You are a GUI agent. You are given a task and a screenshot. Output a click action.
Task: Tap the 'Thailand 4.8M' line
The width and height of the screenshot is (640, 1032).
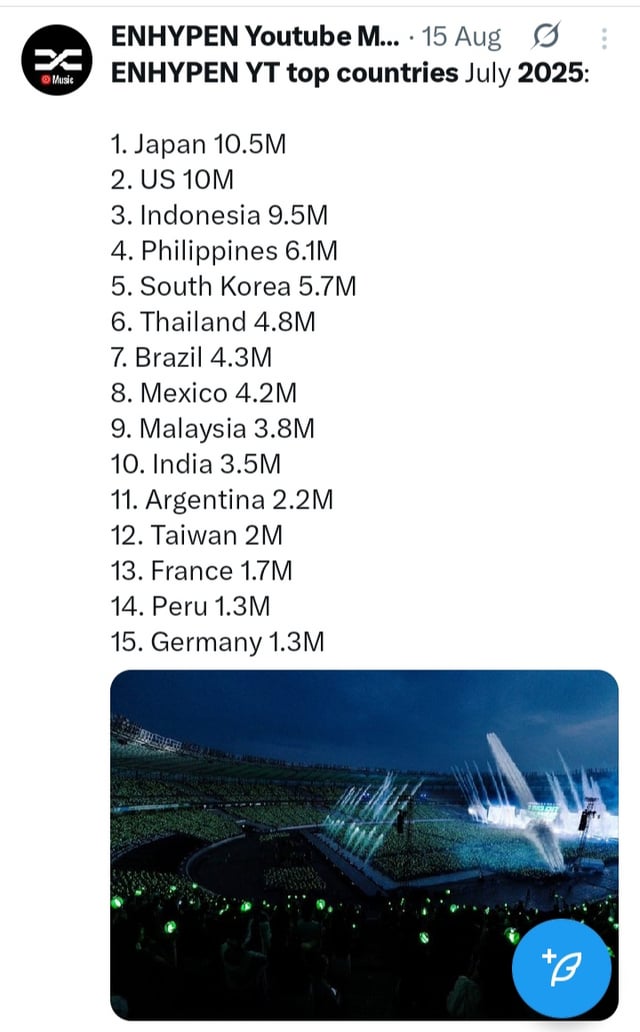coord(214,322)
